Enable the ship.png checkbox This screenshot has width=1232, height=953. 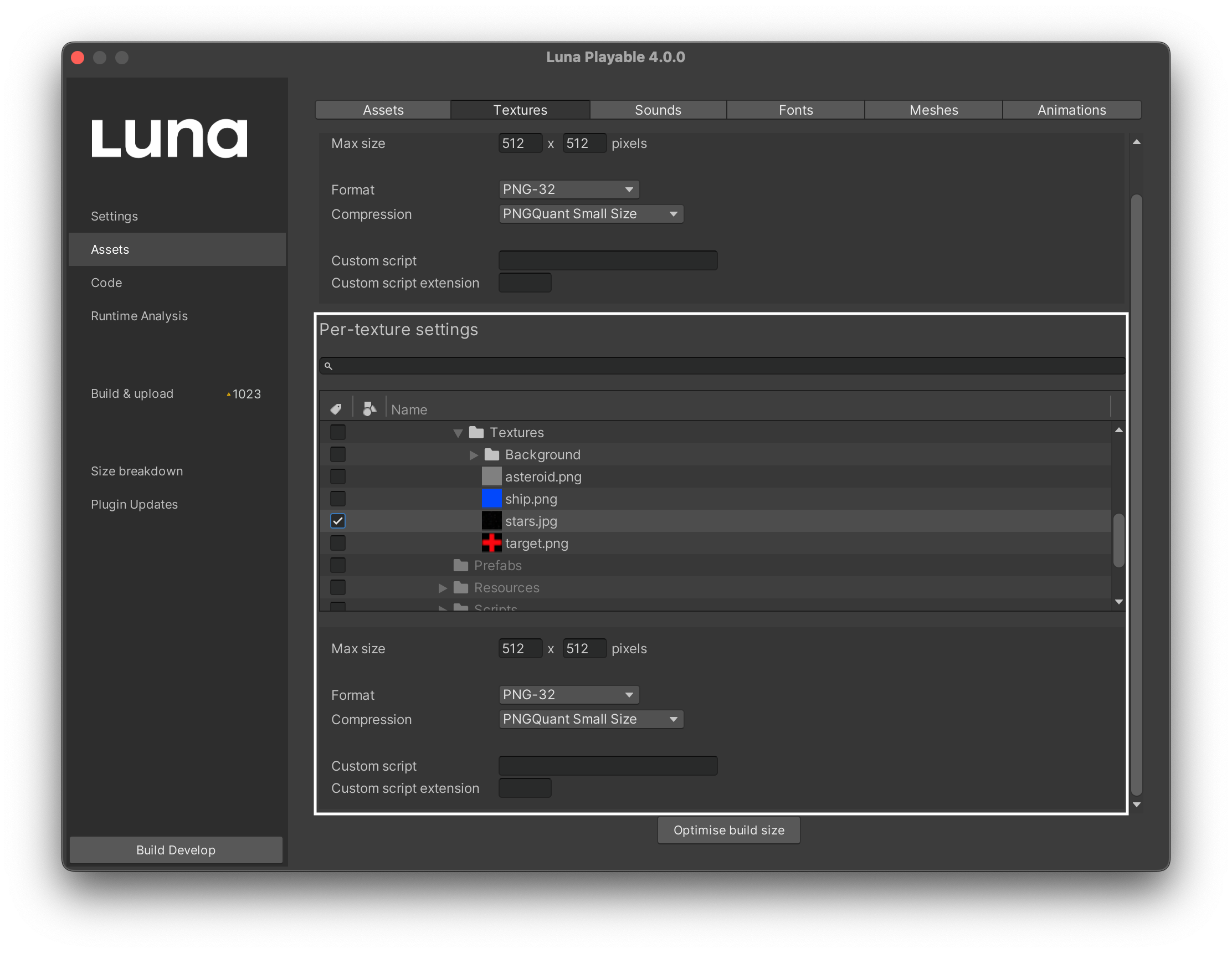coord(338,499)
